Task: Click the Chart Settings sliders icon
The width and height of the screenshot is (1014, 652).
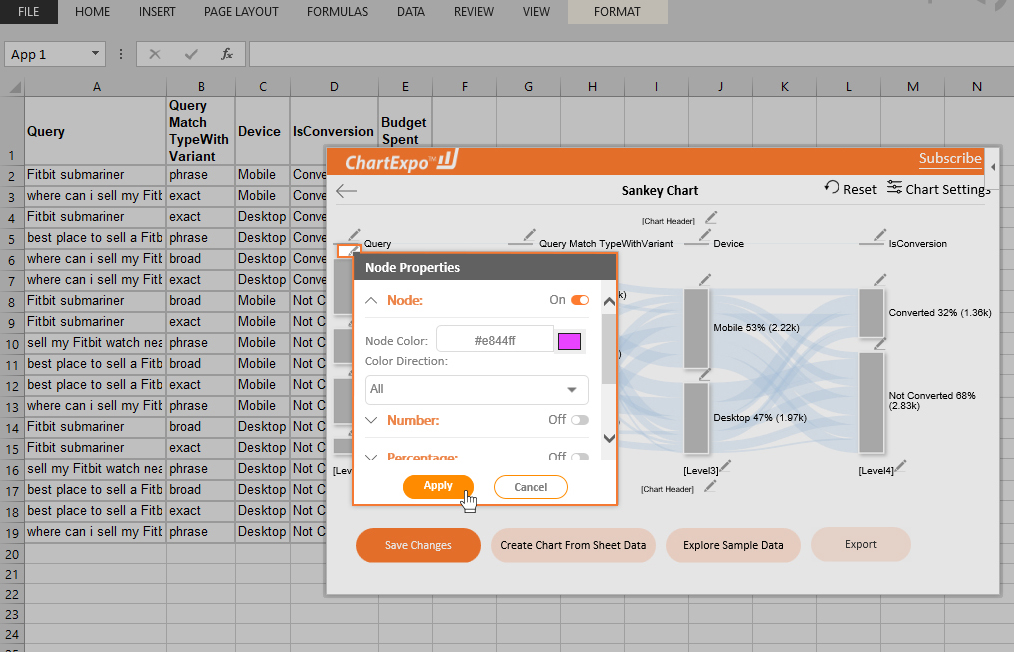Action: 894,188
